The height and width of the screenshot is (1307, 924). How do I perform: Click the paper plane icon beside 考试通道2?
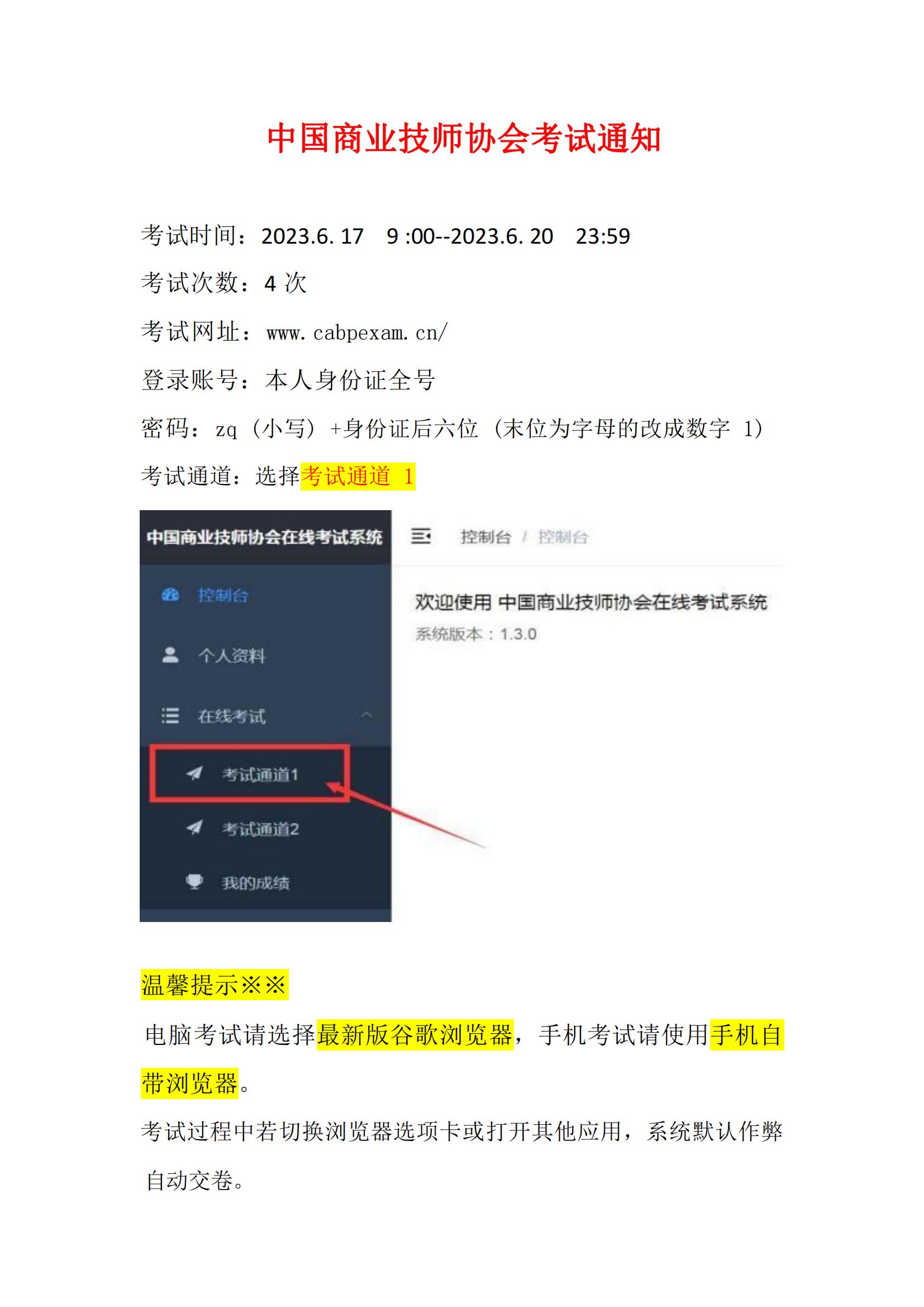tap(194, 828)
